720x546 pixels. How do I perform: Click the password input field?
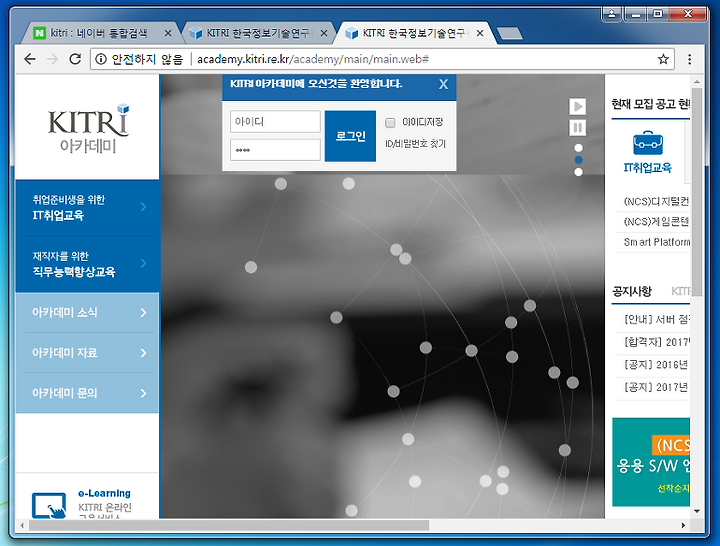pos(275,150)
